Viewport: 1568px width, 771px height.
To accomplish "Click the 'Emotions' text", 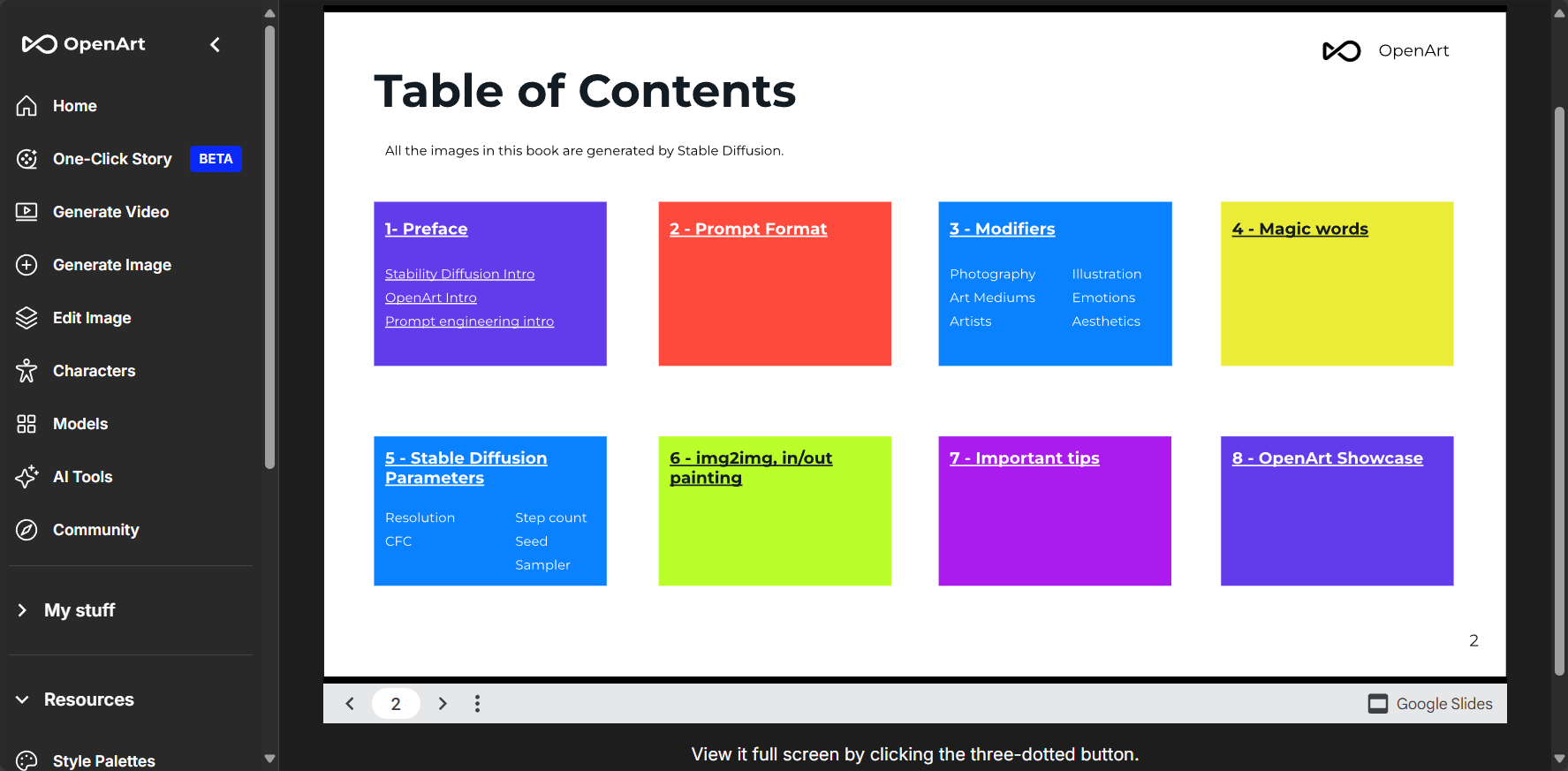I will (1103, 298).
